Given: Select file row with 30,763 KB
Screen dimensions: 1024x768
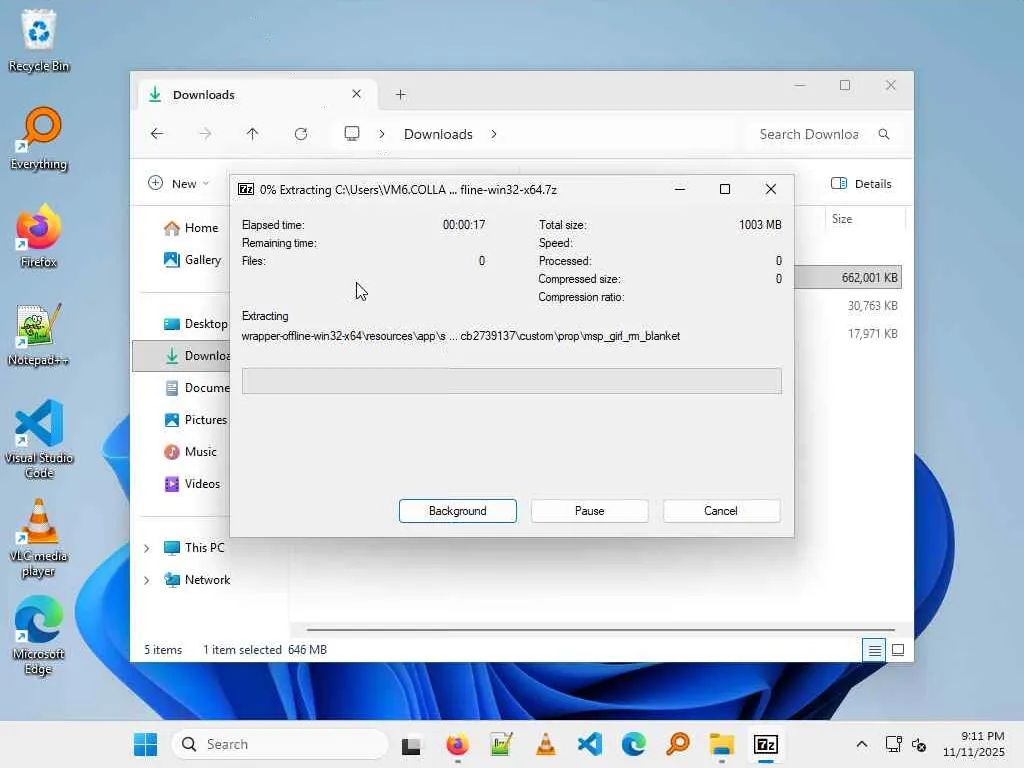Looking at the screenshot, I should point(848,306).
